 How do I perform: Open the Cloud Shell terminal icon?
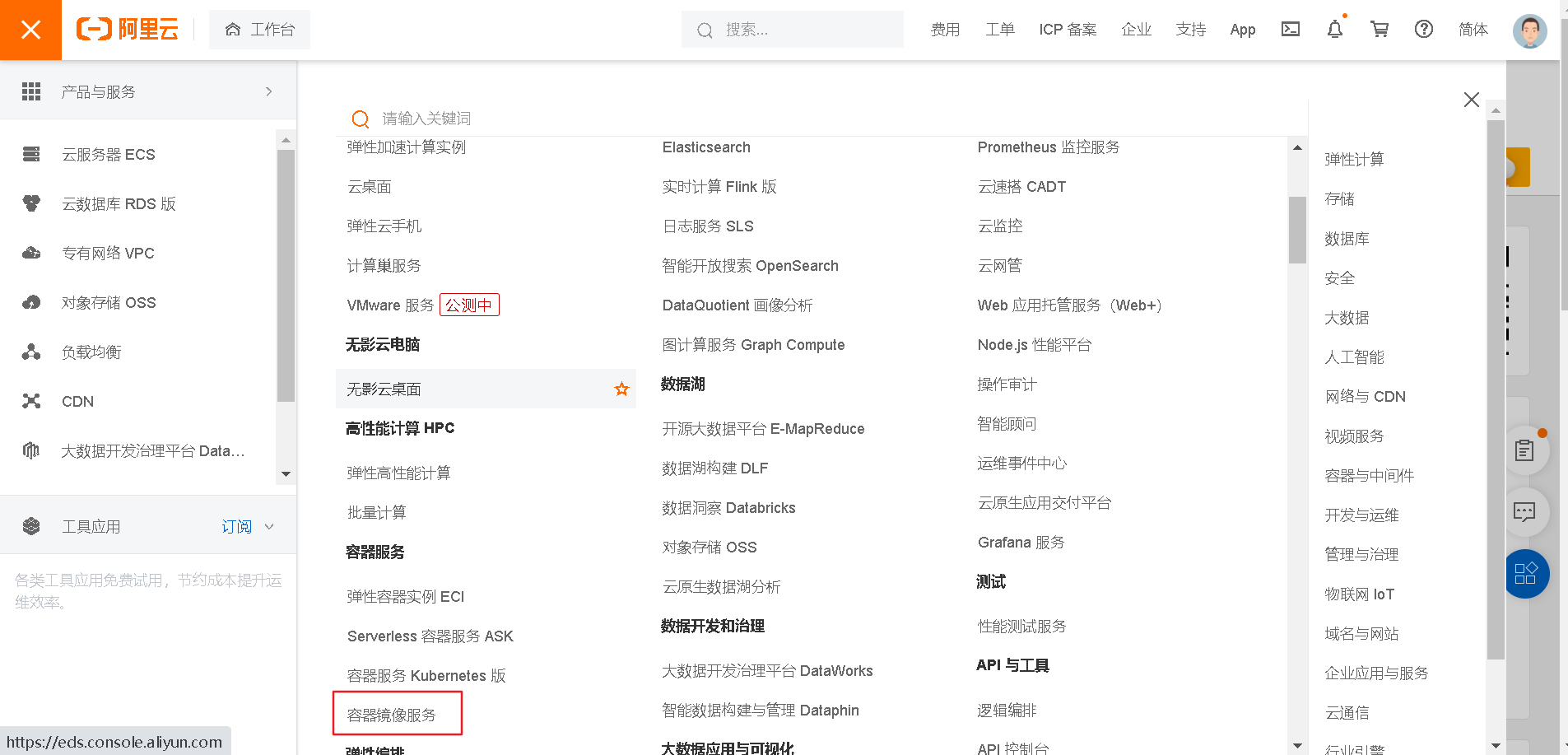point(1291,30)
